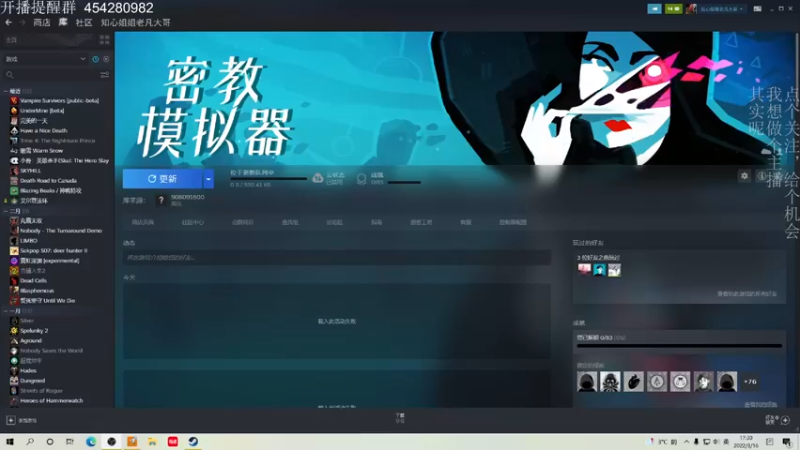The image size is (800, 450).
Task: Click second friend avatar under friends who play
Action: tap(599, 270)
